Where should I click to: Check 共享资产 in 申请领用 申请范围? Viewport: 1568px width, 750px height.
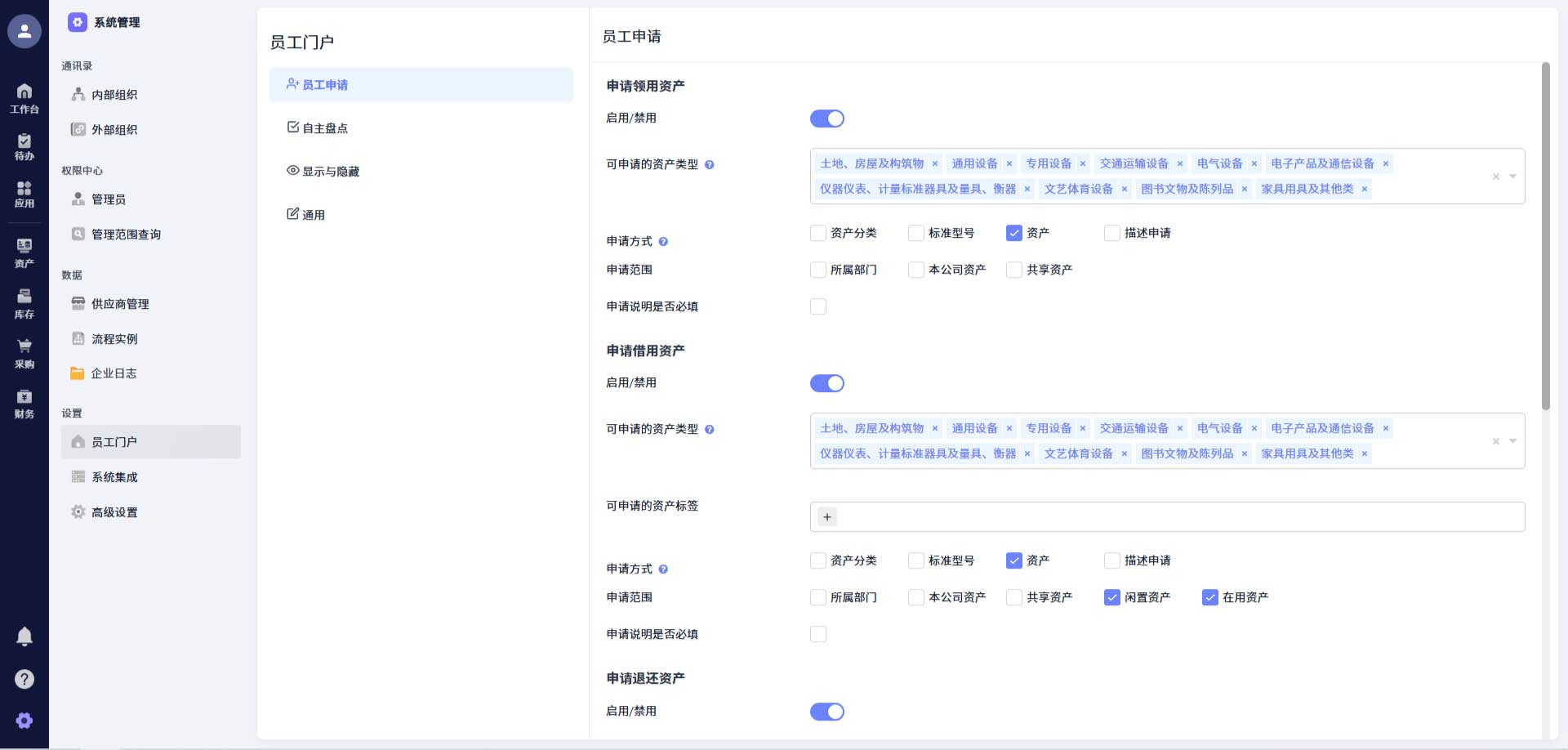pyautogui.click(x=1014, y=270)
